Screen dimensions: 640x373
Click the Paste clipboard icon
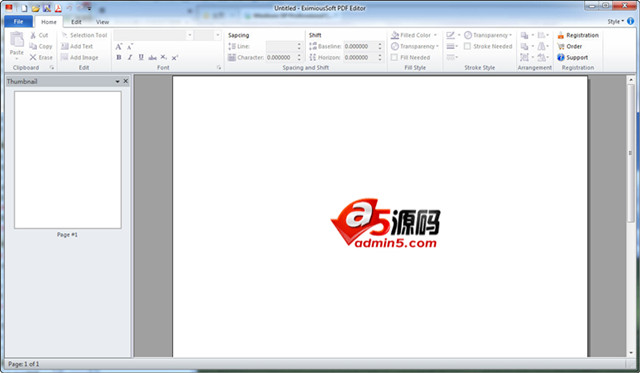point(17,39)
